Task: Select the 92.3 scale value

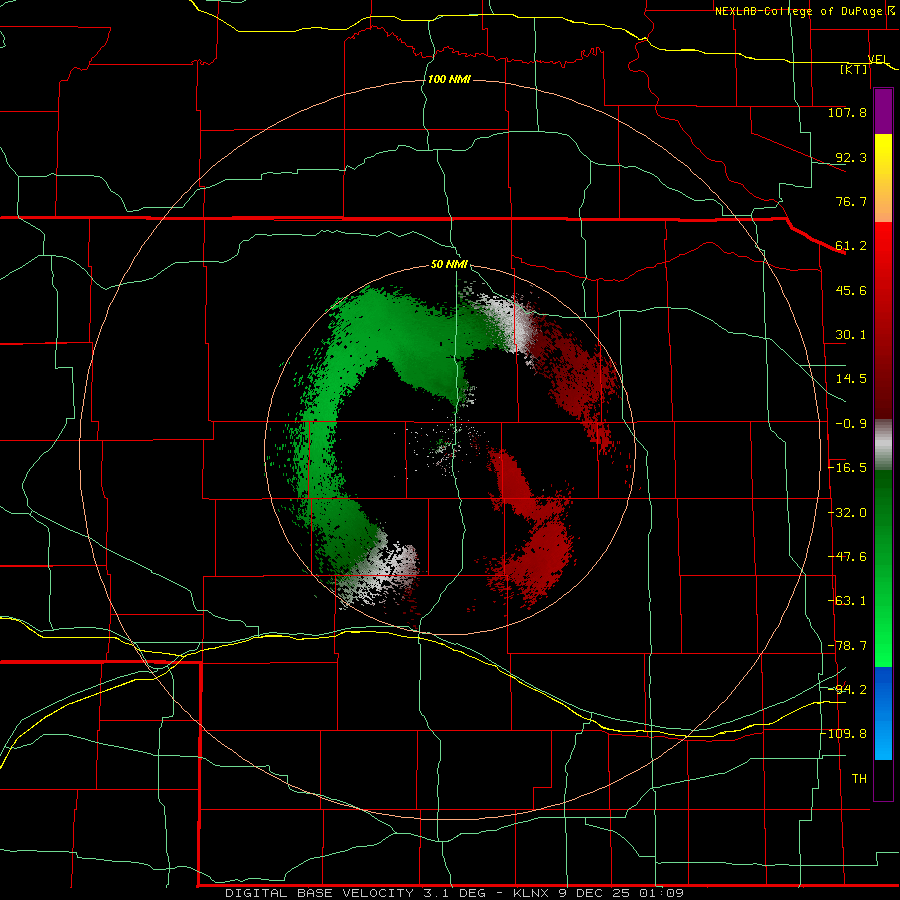Action: [x=851, y=157]
